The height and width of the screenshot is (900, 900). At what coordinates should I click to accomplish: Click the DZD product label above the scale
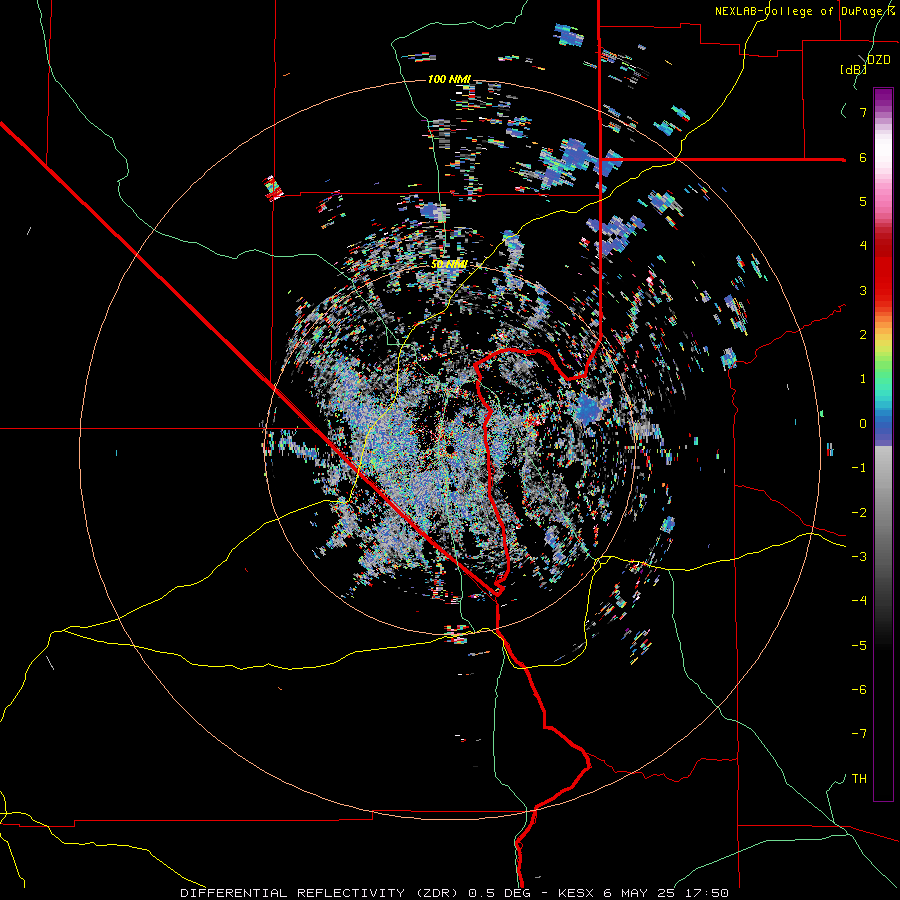point(878,60)
